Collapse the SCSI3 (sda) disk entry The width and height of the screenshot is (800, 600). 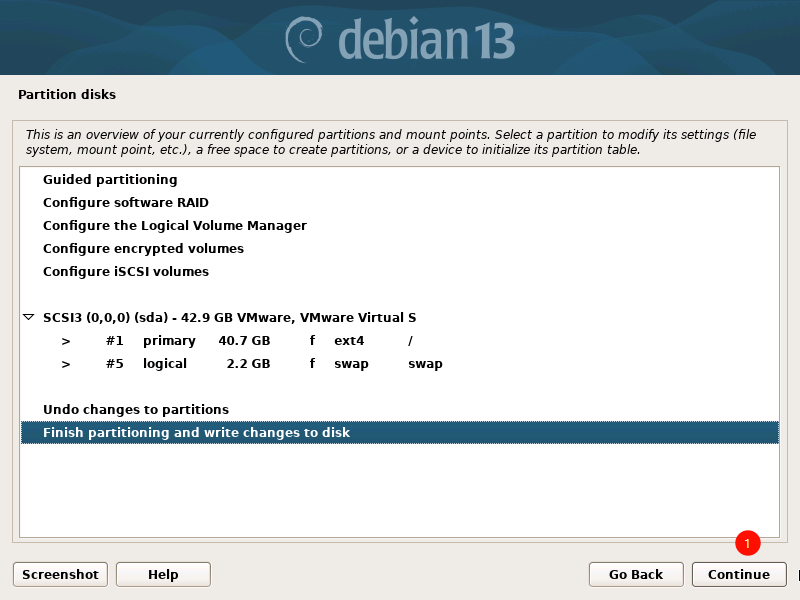[x=28, y=317]
